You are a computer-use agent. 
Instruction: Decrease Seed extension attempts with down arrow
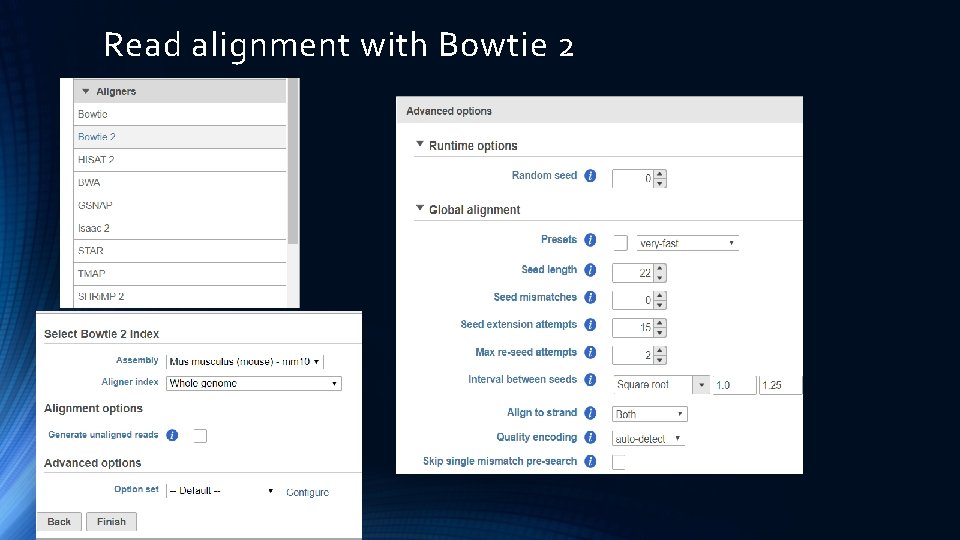pyautogui.click(x=659, y=332)
